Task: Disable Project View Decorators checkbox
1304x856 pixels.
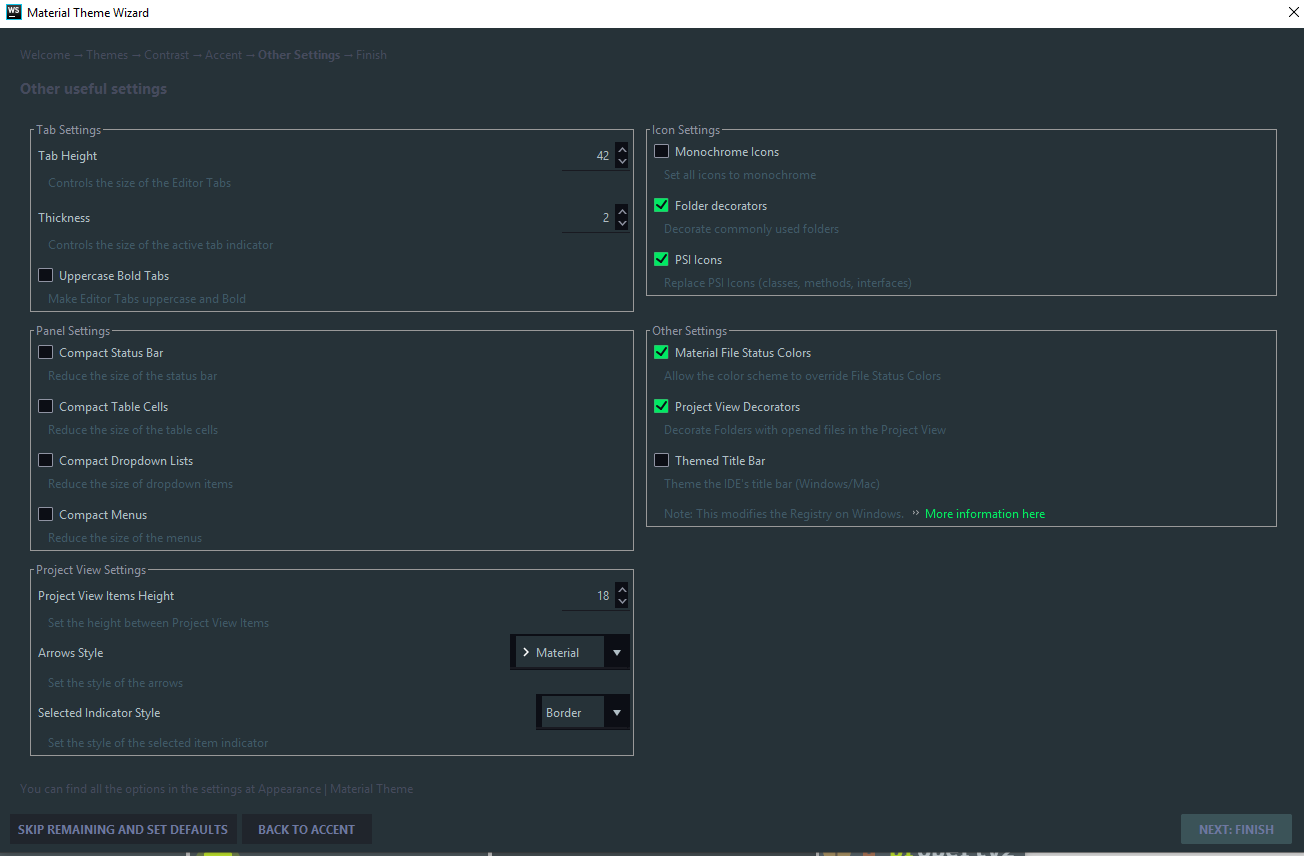Action: tap(662, 406)
